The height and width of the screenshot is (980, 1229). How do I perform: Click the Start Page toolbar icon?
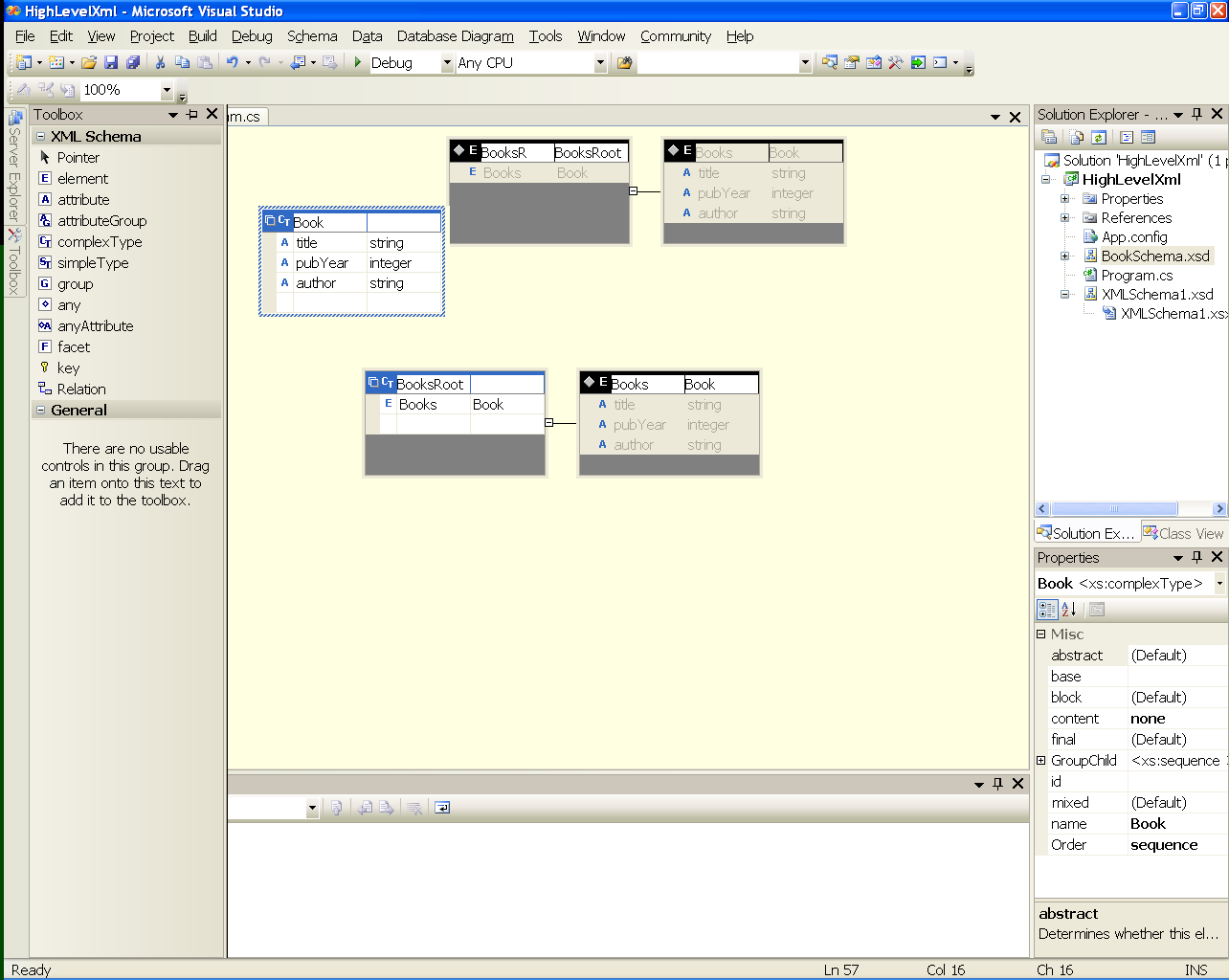click(918, 62)
